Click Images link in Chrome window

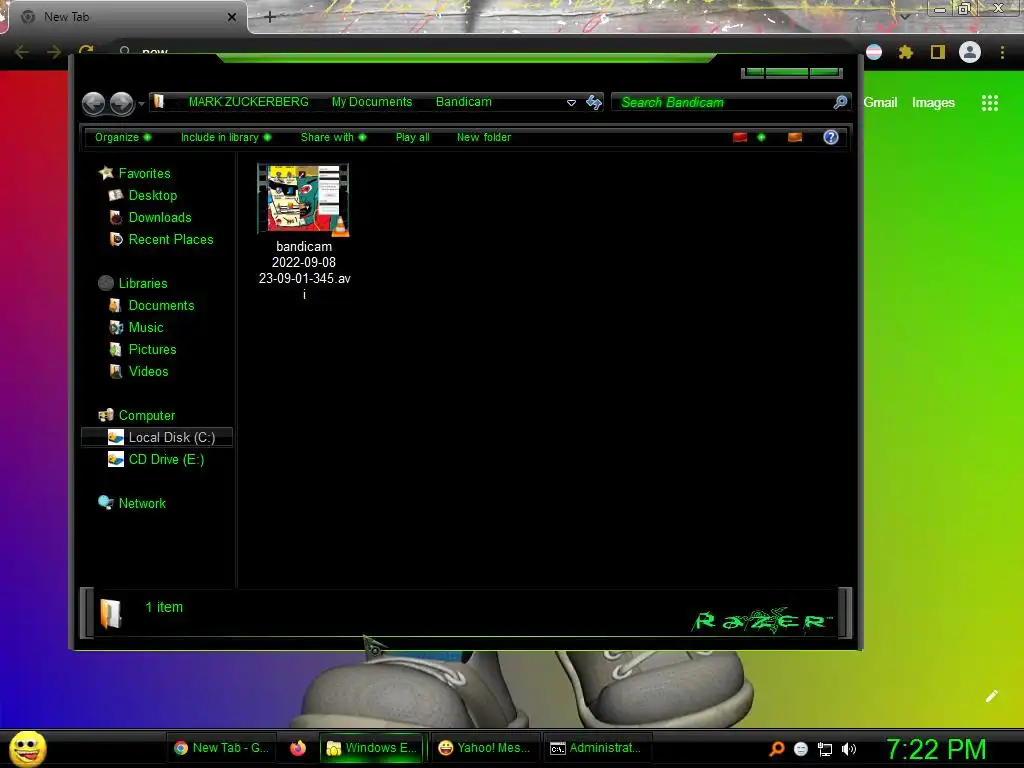point(933,103)
